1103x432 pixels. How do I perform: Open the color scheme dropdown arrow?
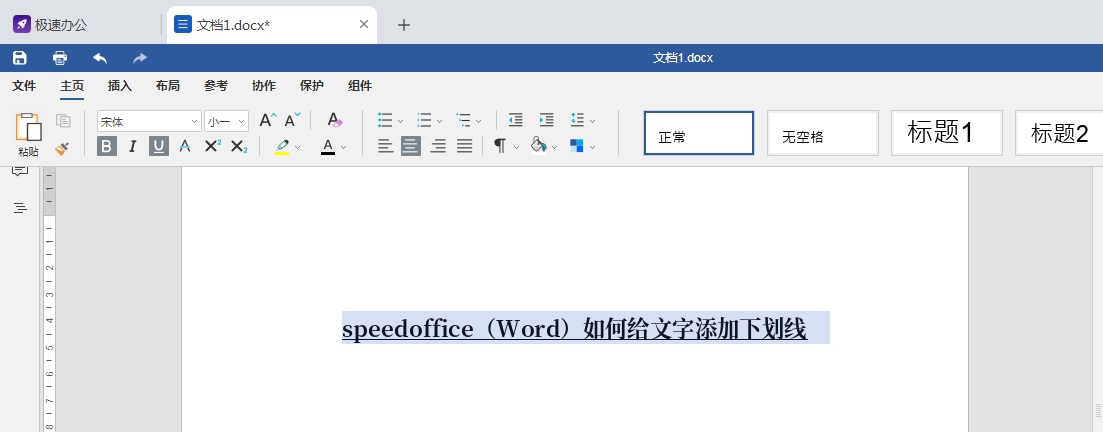pyautogui.click(x=593, y=147)
